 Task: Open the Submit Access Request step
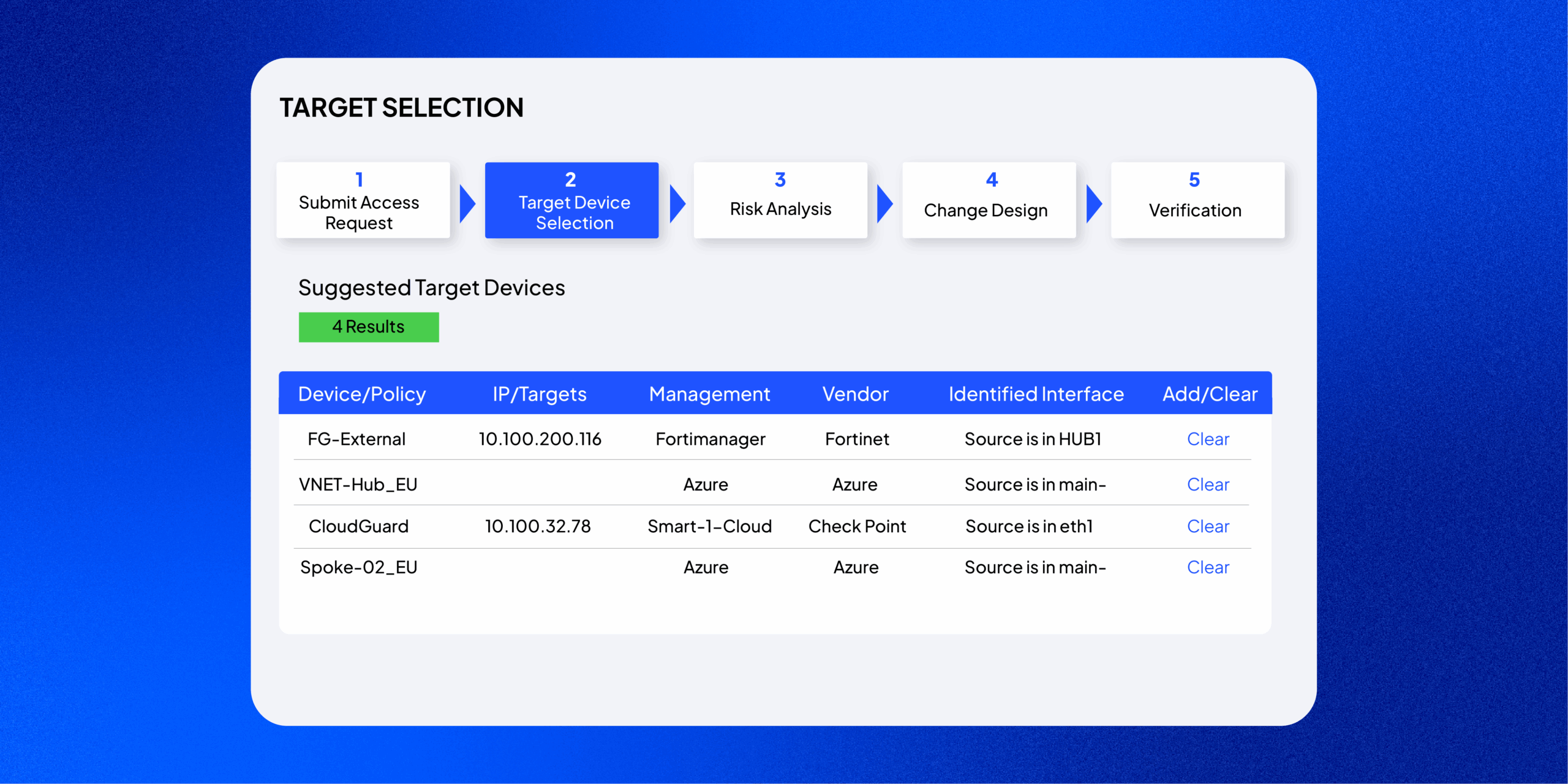click(x=363, y=201)
